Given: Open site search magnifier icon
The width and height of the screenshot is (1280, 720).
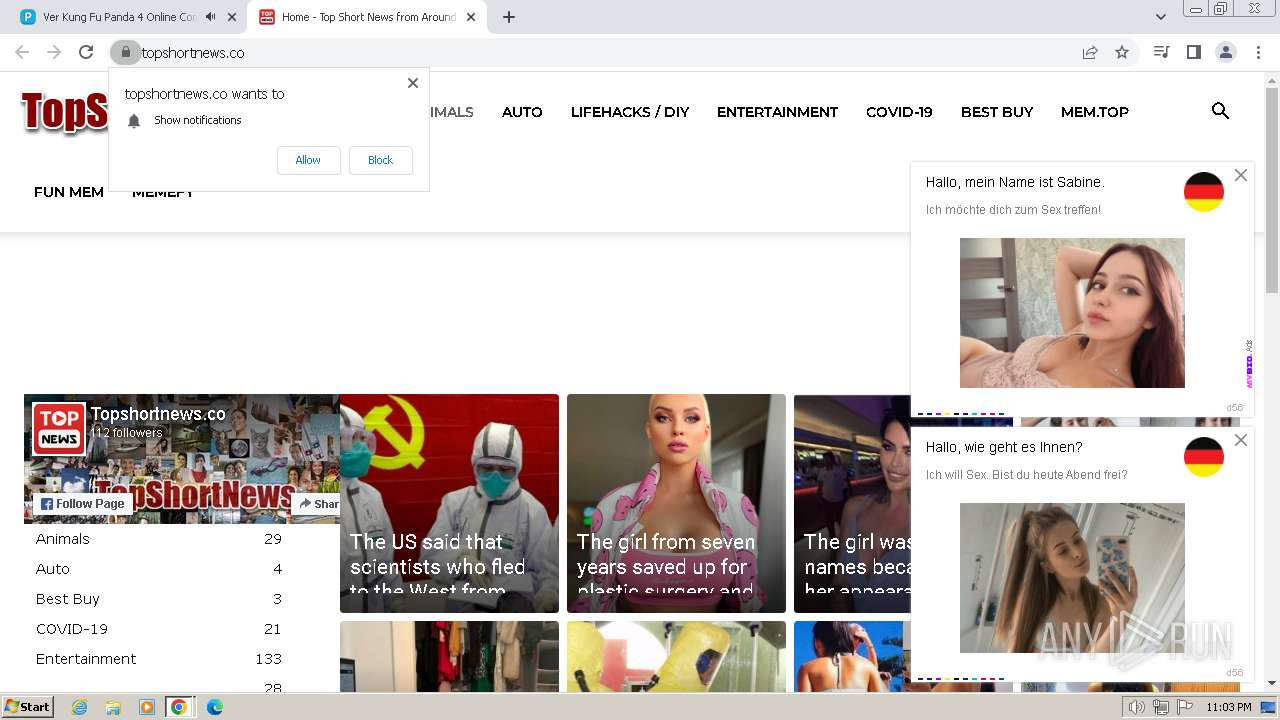Looking at the screenshot, I should pos(1220,111).
